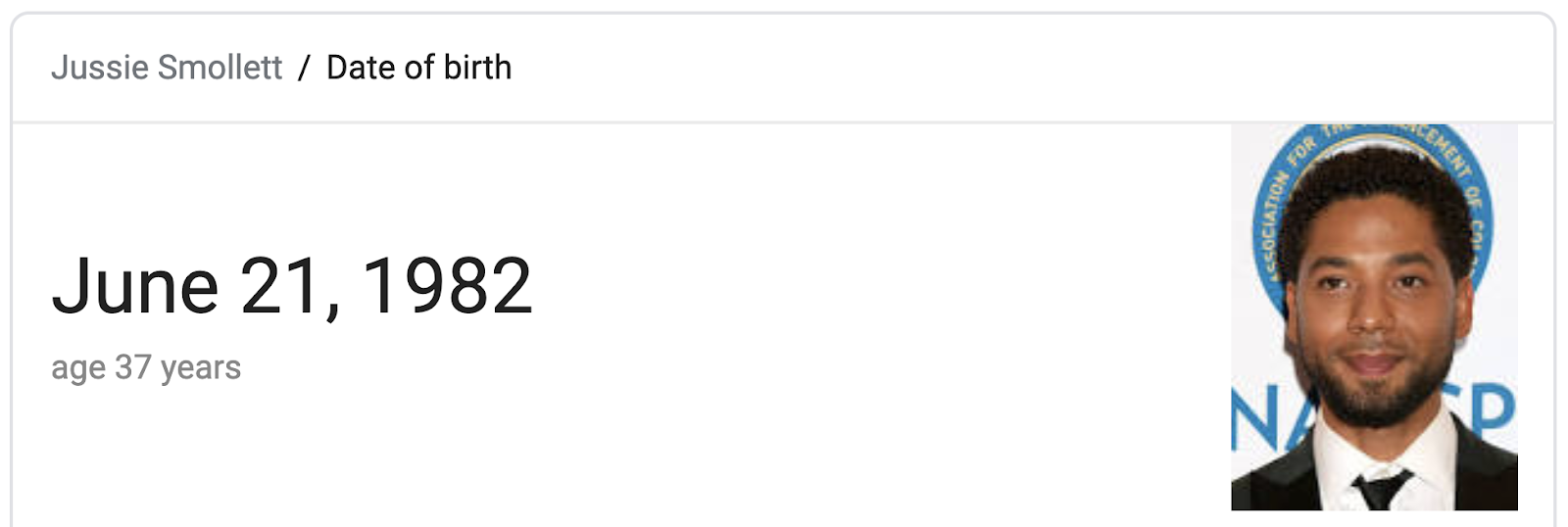This screenshot has height=527, width=1568.
Task: Click the "June 21, 1982" date text
Action: (x=292, y=286)
